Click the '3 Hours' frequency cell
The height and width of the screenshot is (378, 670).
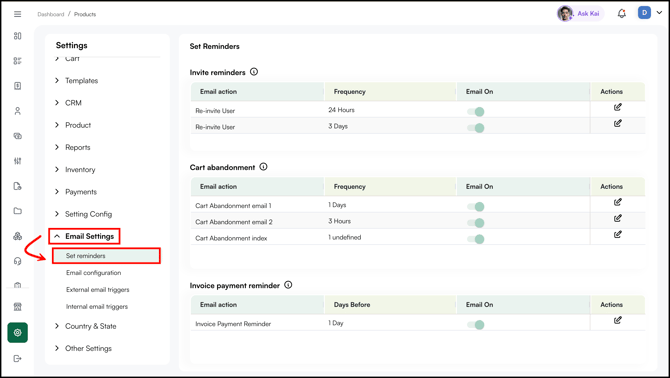click(x=339, y=221)
